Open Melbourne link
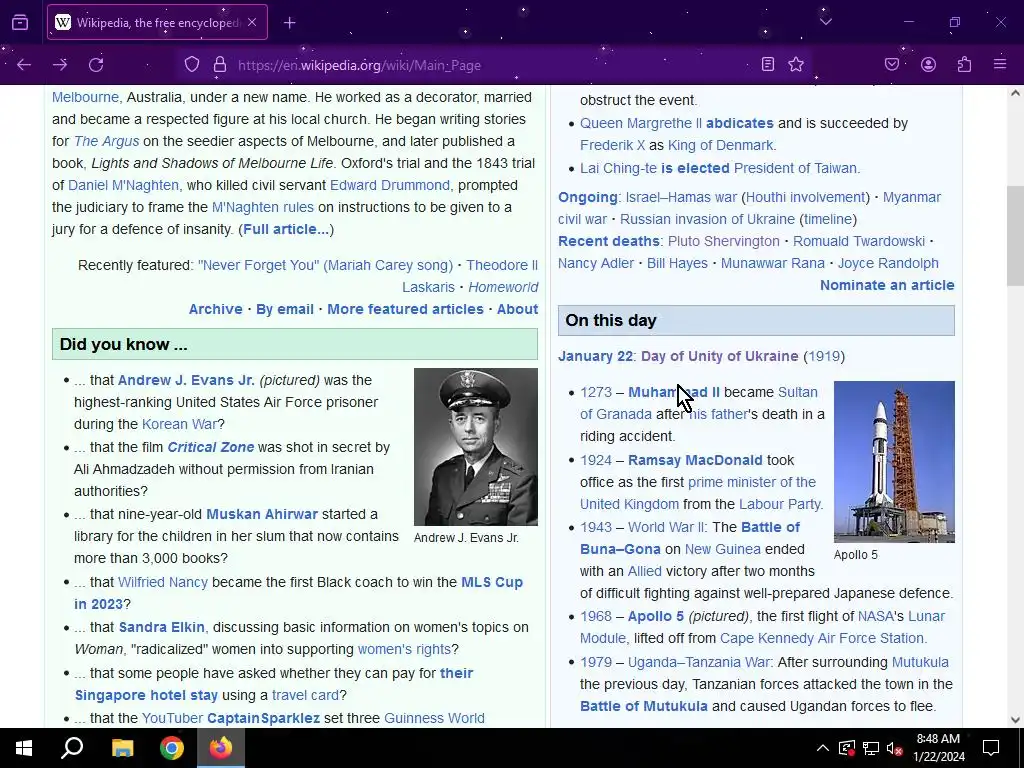The image size is (1024, 768). tap(86, 97)
